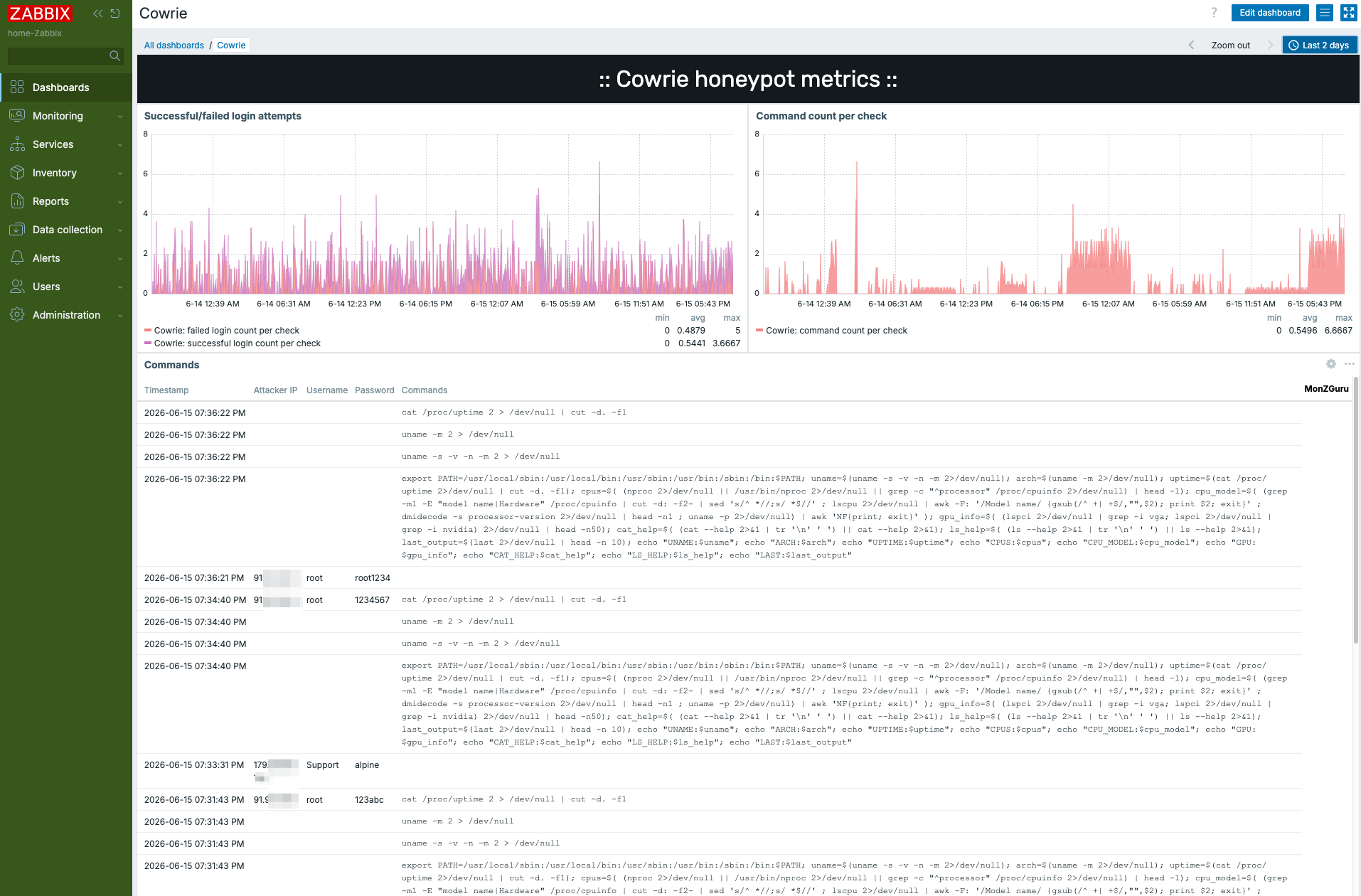Click the Data collection download icon
The width and height of the screenshot is (1361, 896).
coord(17,229)
